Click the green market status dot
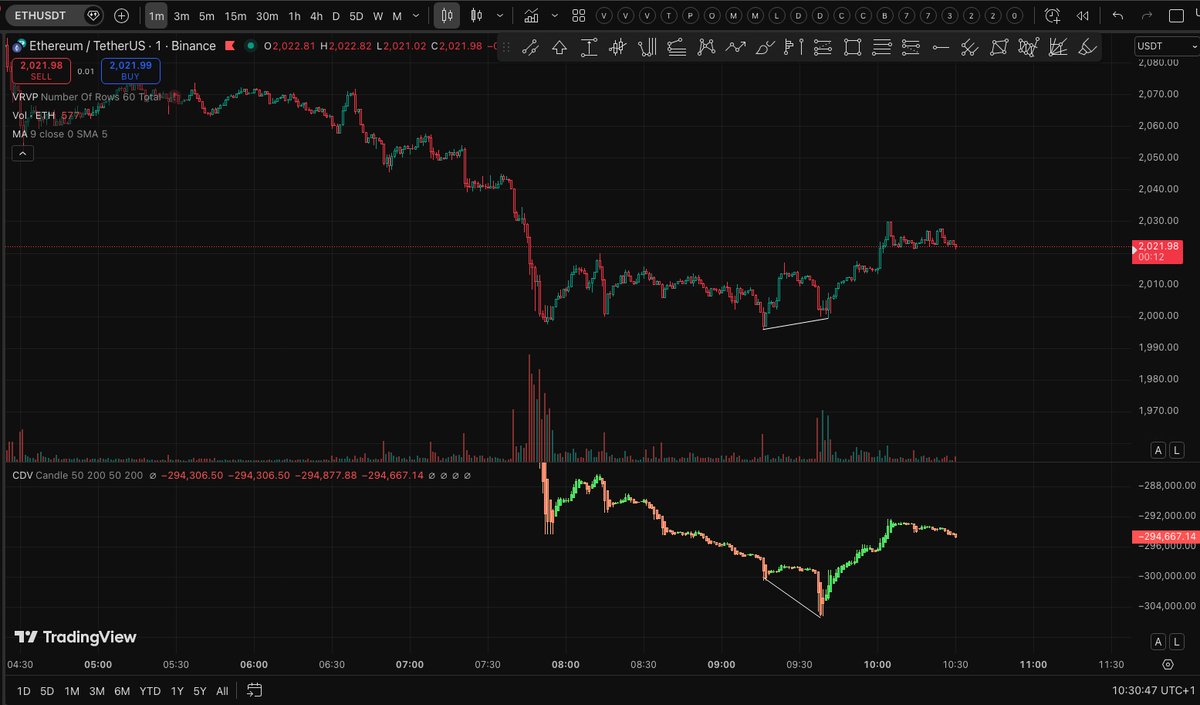Screen dimensions: 1200x705 (250, 46)
